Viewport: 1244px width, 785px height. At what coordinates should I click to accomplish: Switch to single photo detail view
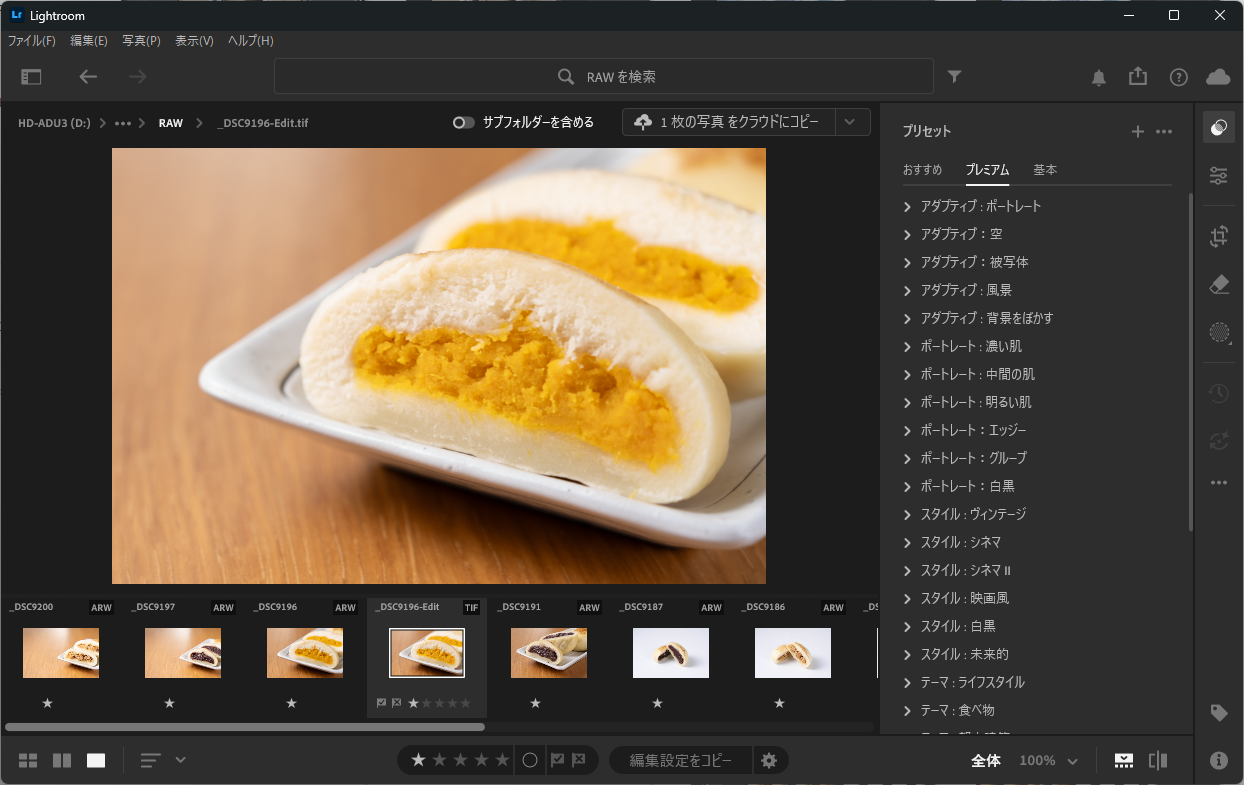(96, 761)
